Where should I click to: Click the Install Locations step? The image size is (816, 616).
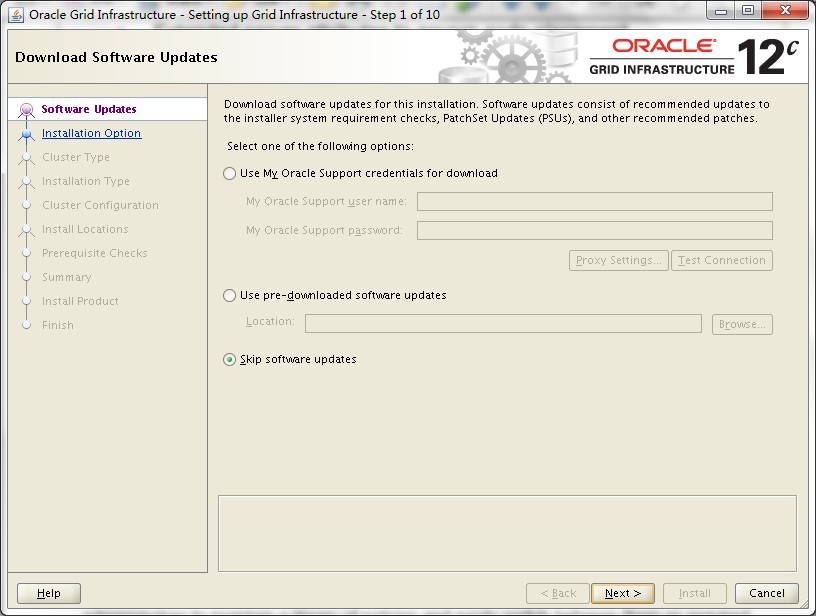(x=85, y=229)
